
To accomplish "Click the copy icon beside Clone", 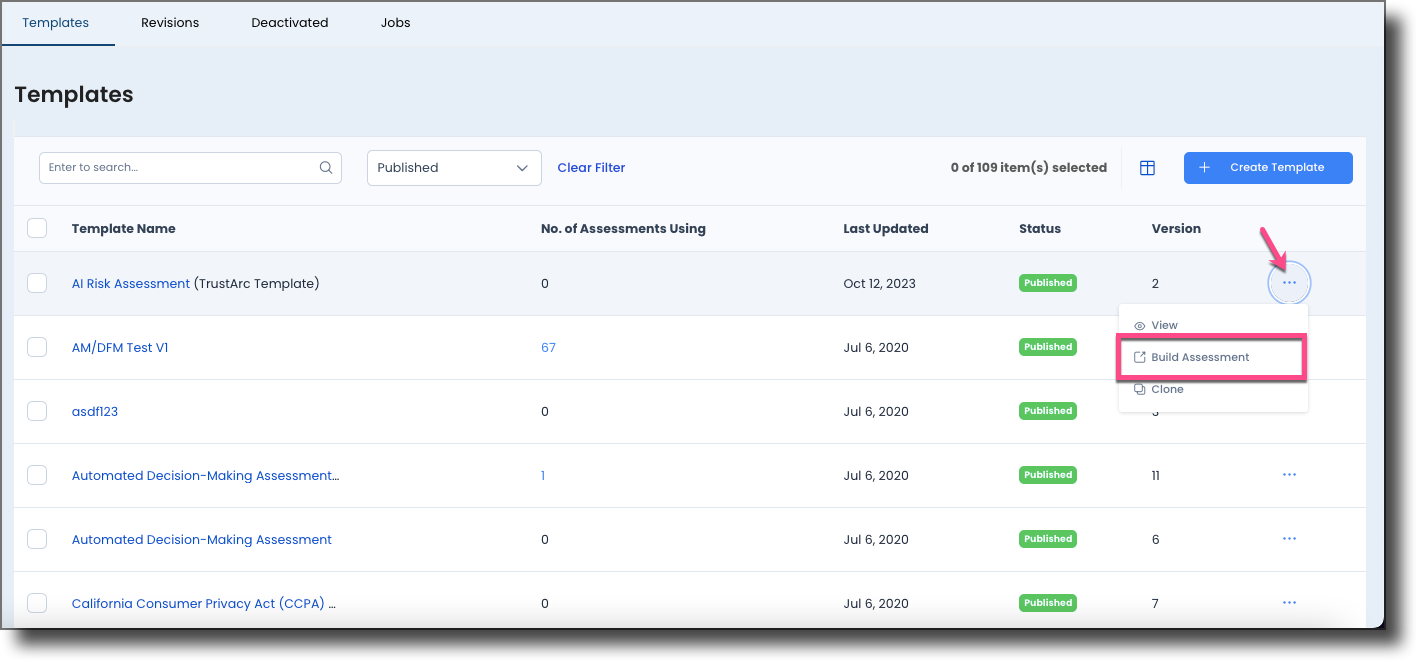I will pos(1139,389).
